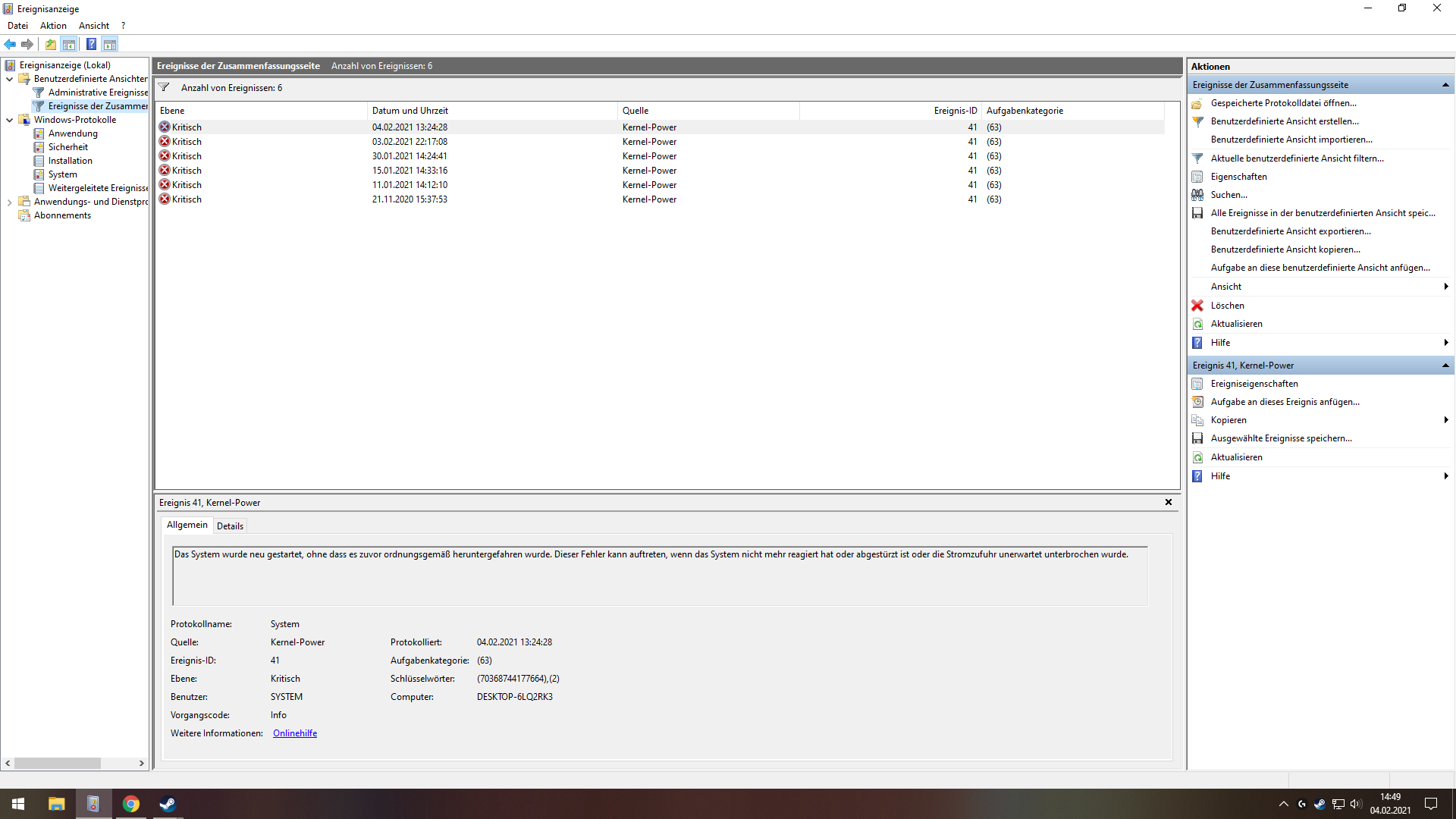Select the System log in tree
Image resolution: width=1456 pixels, height=819 pixels.
62,174
